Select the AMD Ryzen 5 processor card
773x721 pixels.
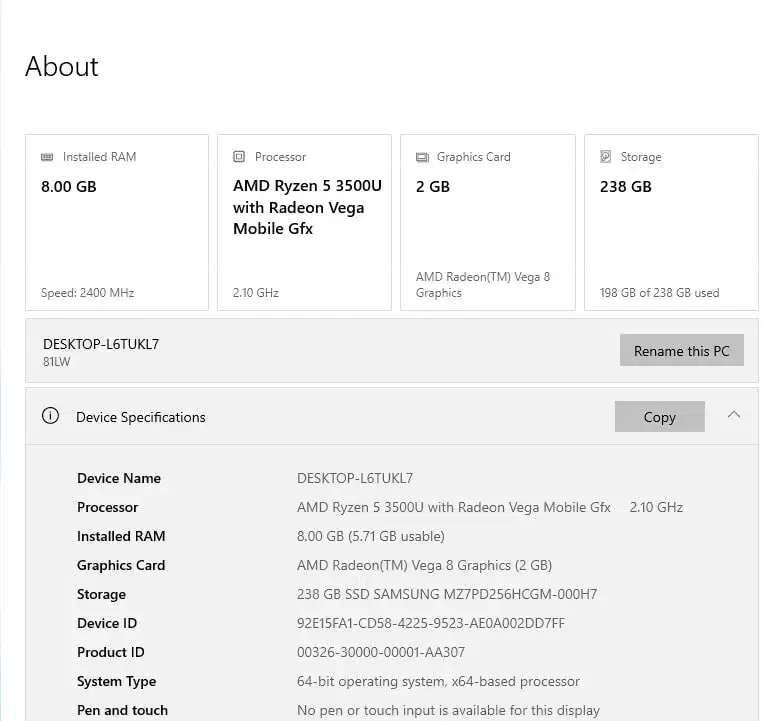(x=304, y=223)
